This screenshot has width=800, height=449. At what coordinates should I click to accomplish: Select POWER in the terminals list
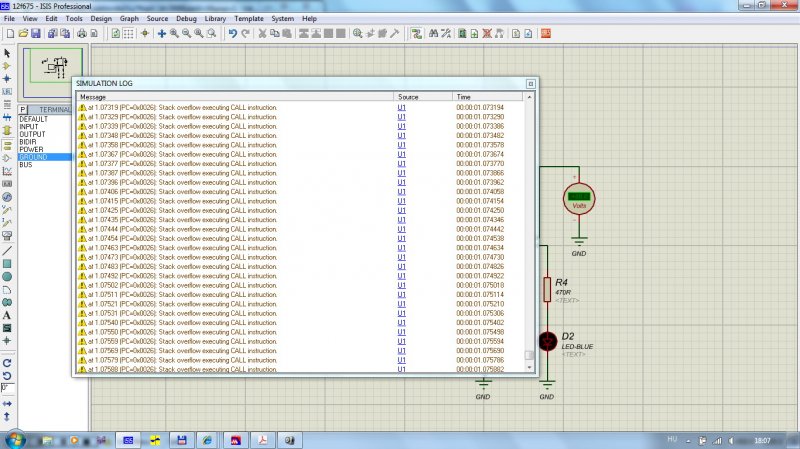31,149
